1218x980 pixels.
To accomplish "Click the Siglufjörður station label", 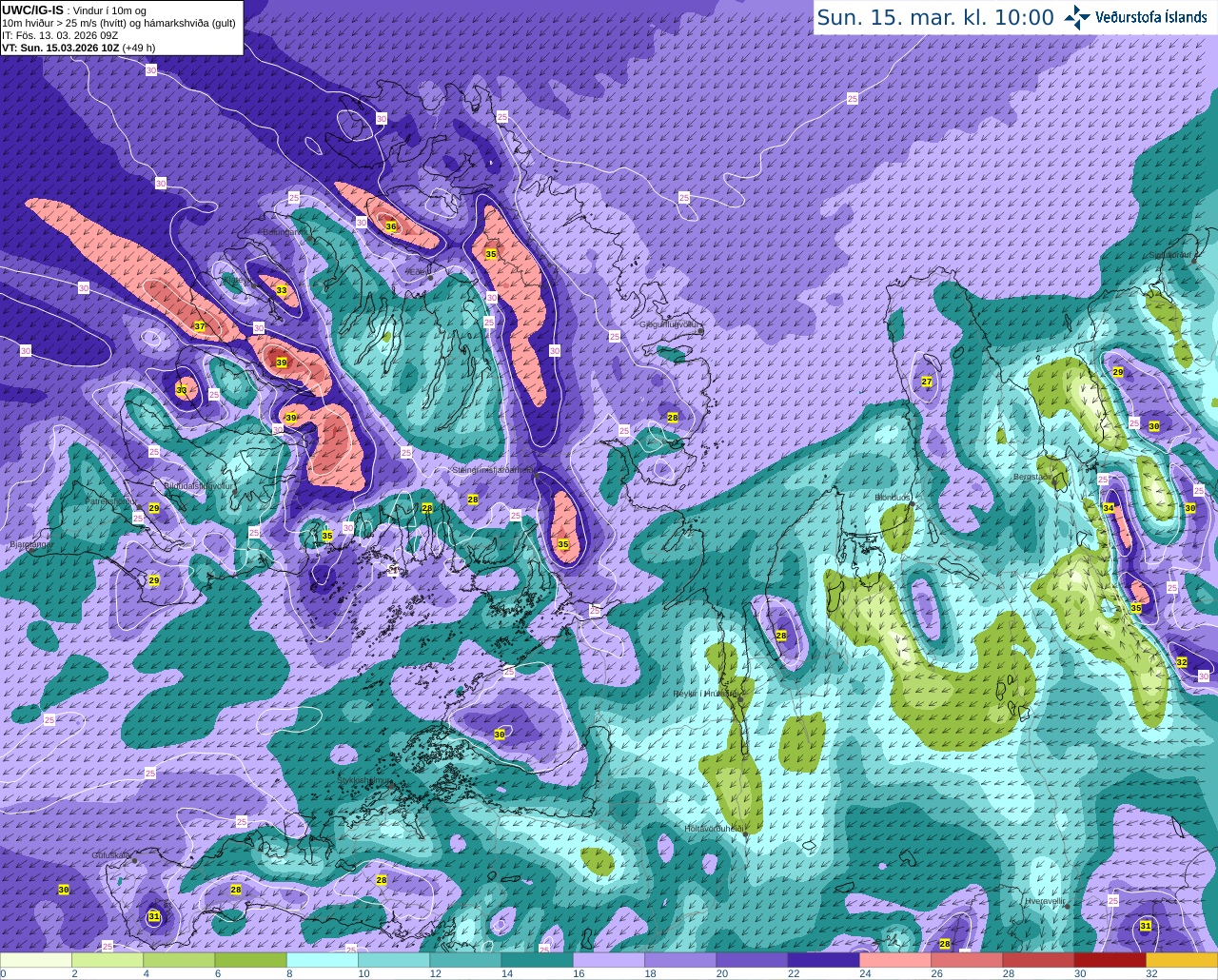I will pos(1171,255).
